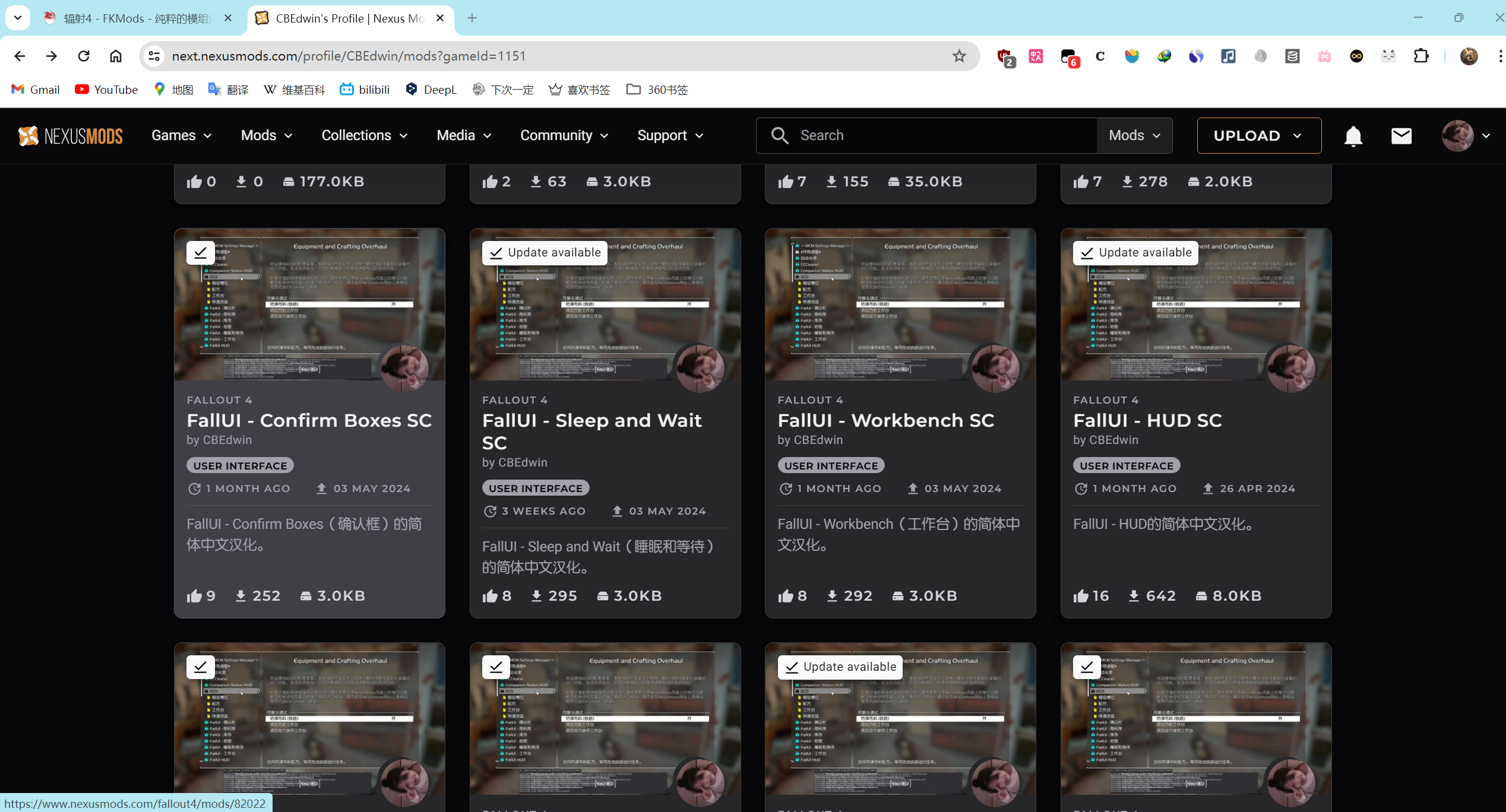Go back with the browser back arrow
Viewport: 1506px width, 812px height.
pos(20,56)
